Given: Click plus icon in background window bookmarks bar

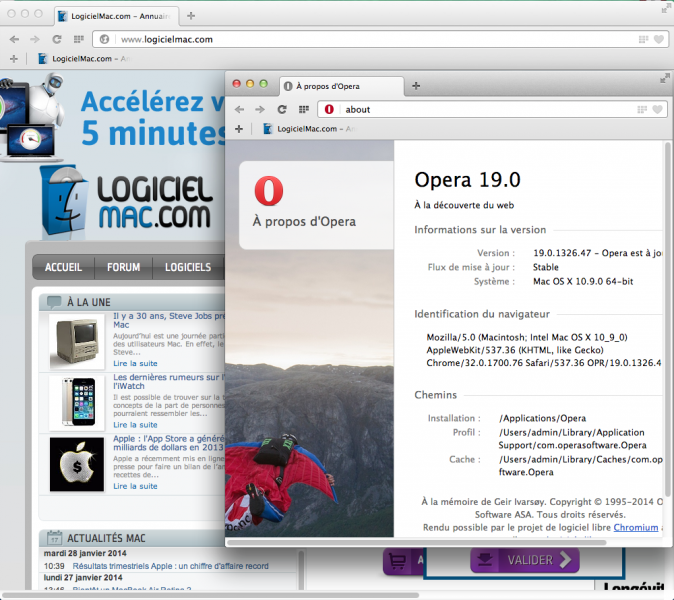Looking at the screenshot, I should [x=14, y=58].
